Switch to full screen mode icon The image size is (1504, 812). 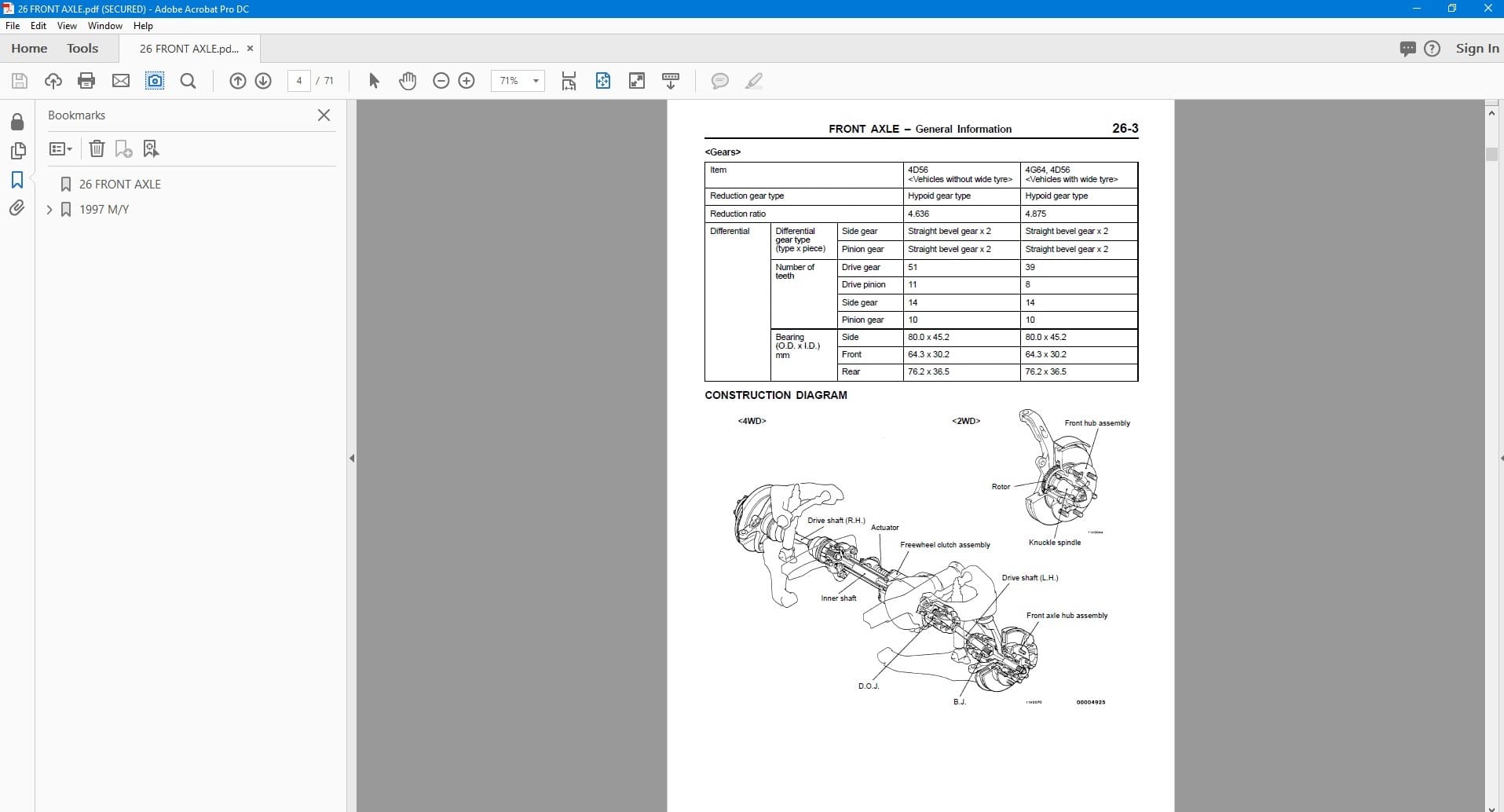[x=637, y=81]
